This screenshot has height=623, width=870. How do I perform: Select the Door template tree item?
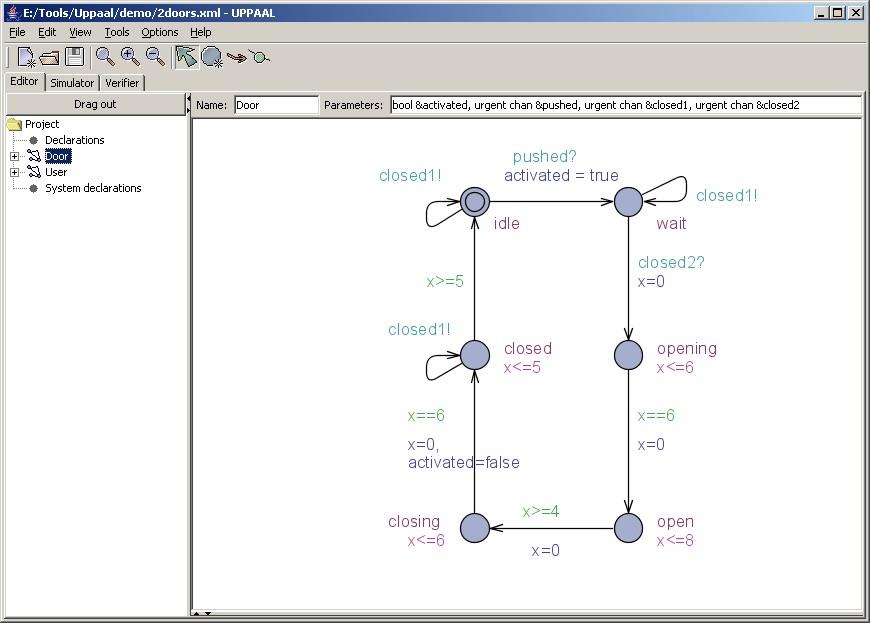57,156
